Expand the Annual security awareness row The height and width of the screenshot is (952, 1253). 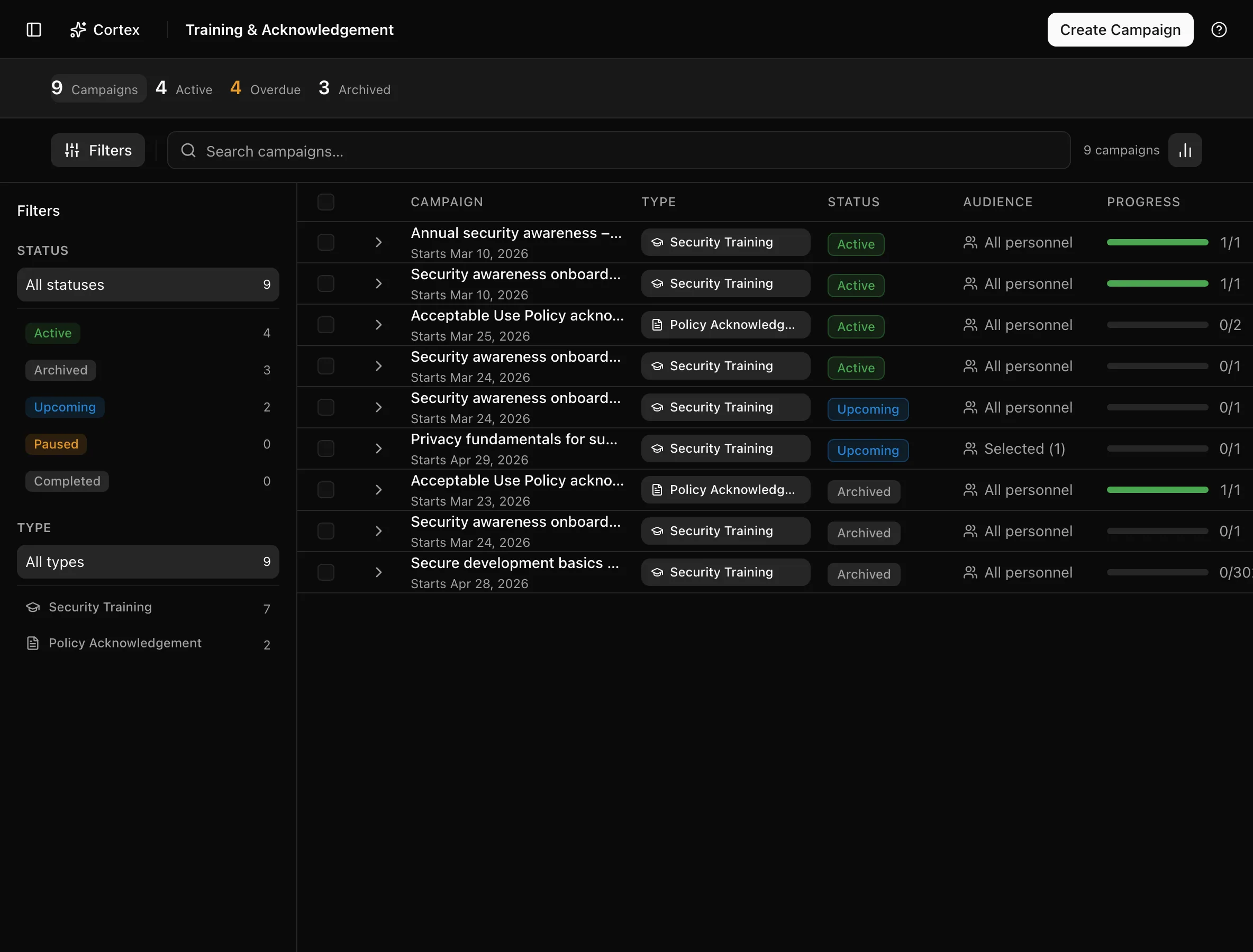pos(379,243)
